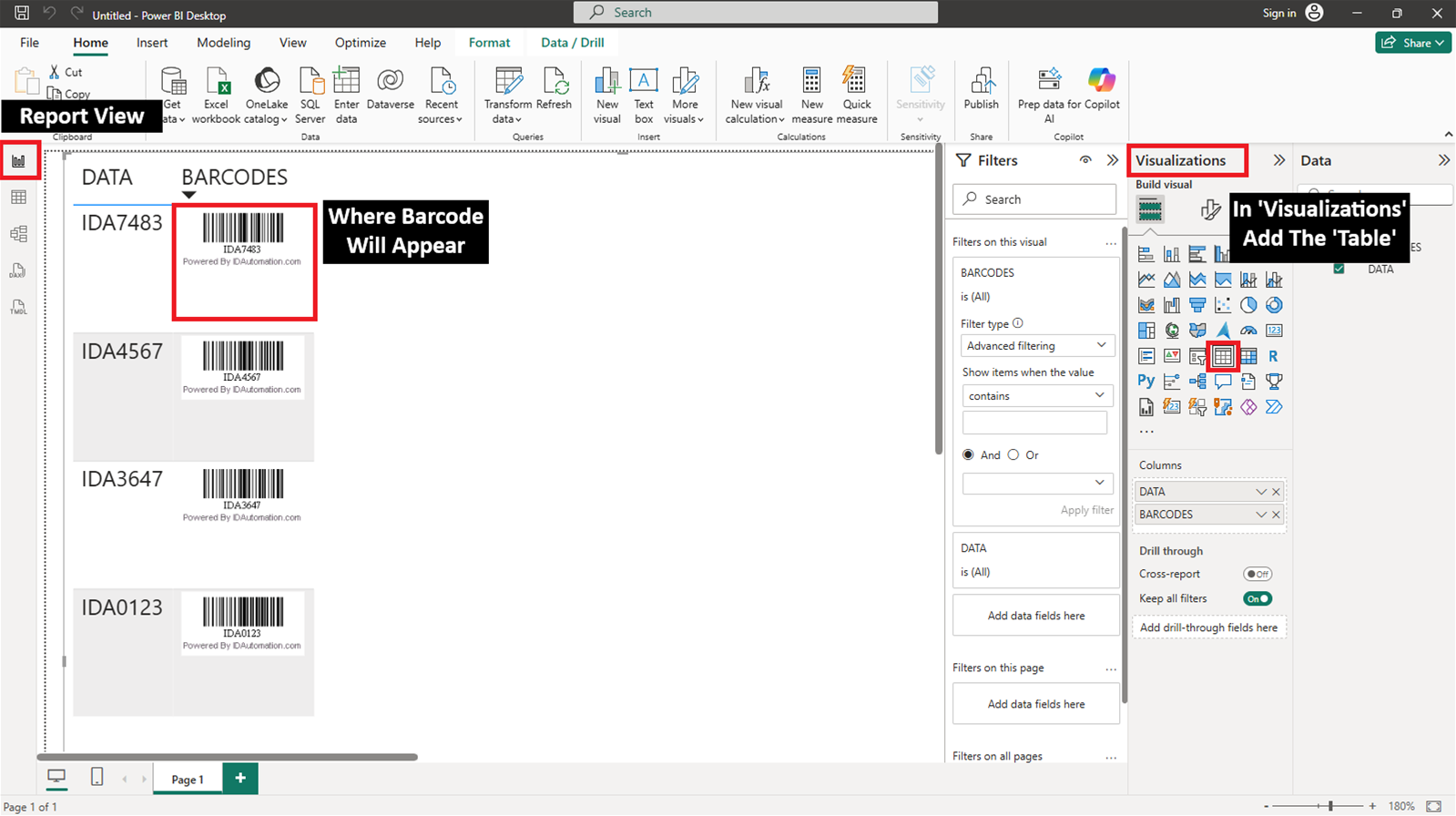Switch to the Modeling ribbon tab
Screen dimensions: 1456x816
tap(223, 43)
